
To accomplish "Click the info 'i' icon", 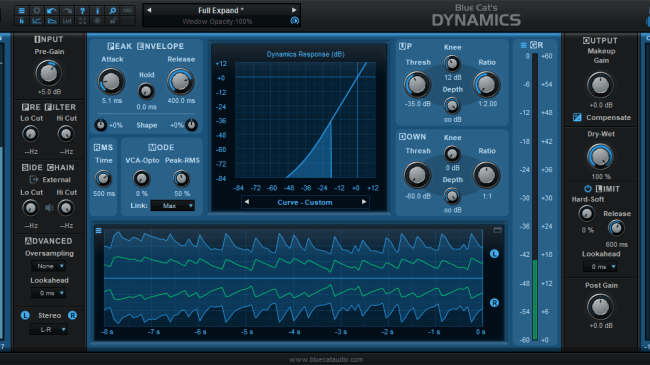I will [97, 10].
